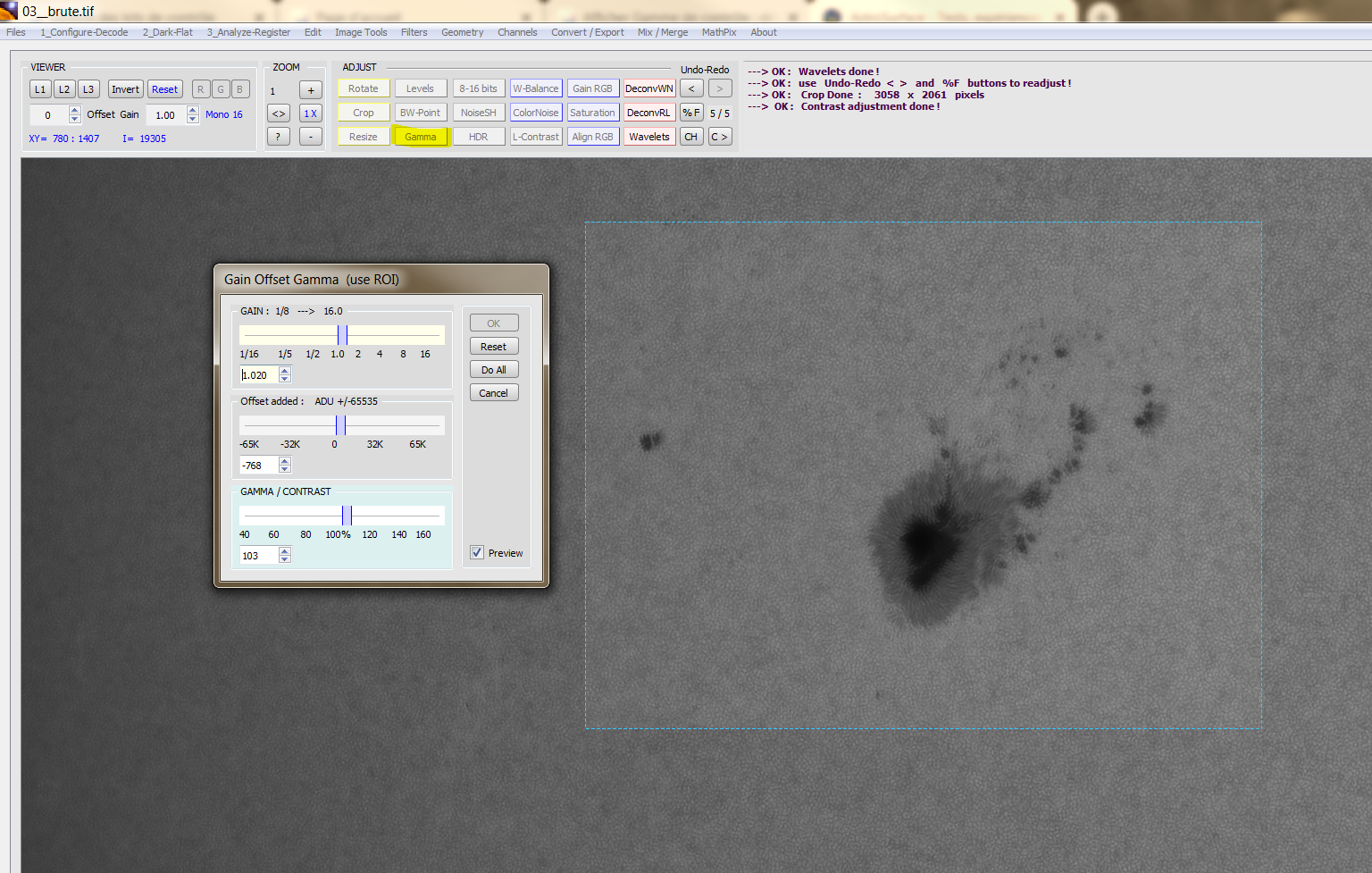Click the Offset added slider handle
Viewport: 1372px width, 873px height.
pos(340,425)
